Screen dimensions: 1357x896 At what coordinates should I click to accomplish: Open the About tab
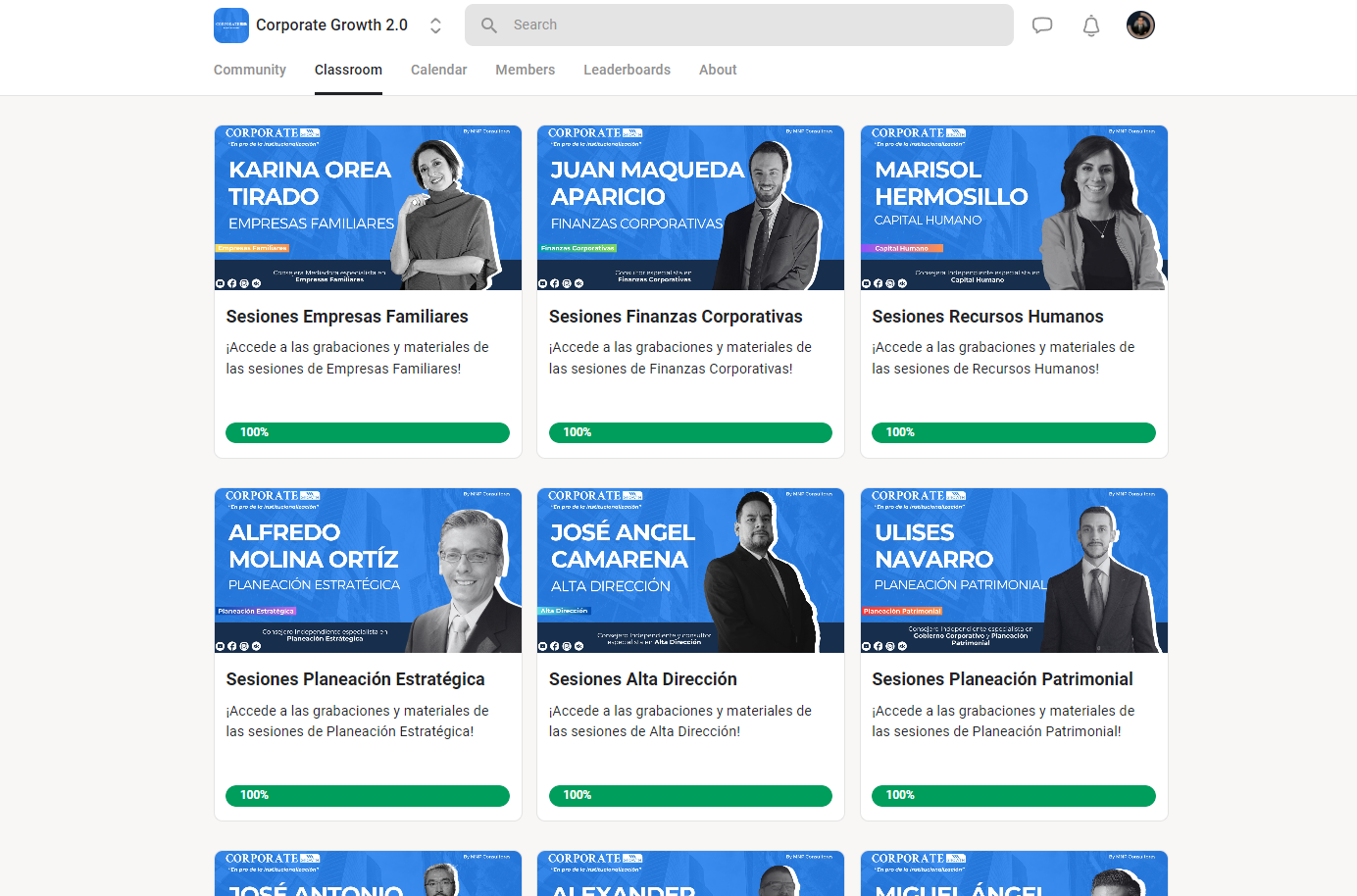(x=718, y=70)
